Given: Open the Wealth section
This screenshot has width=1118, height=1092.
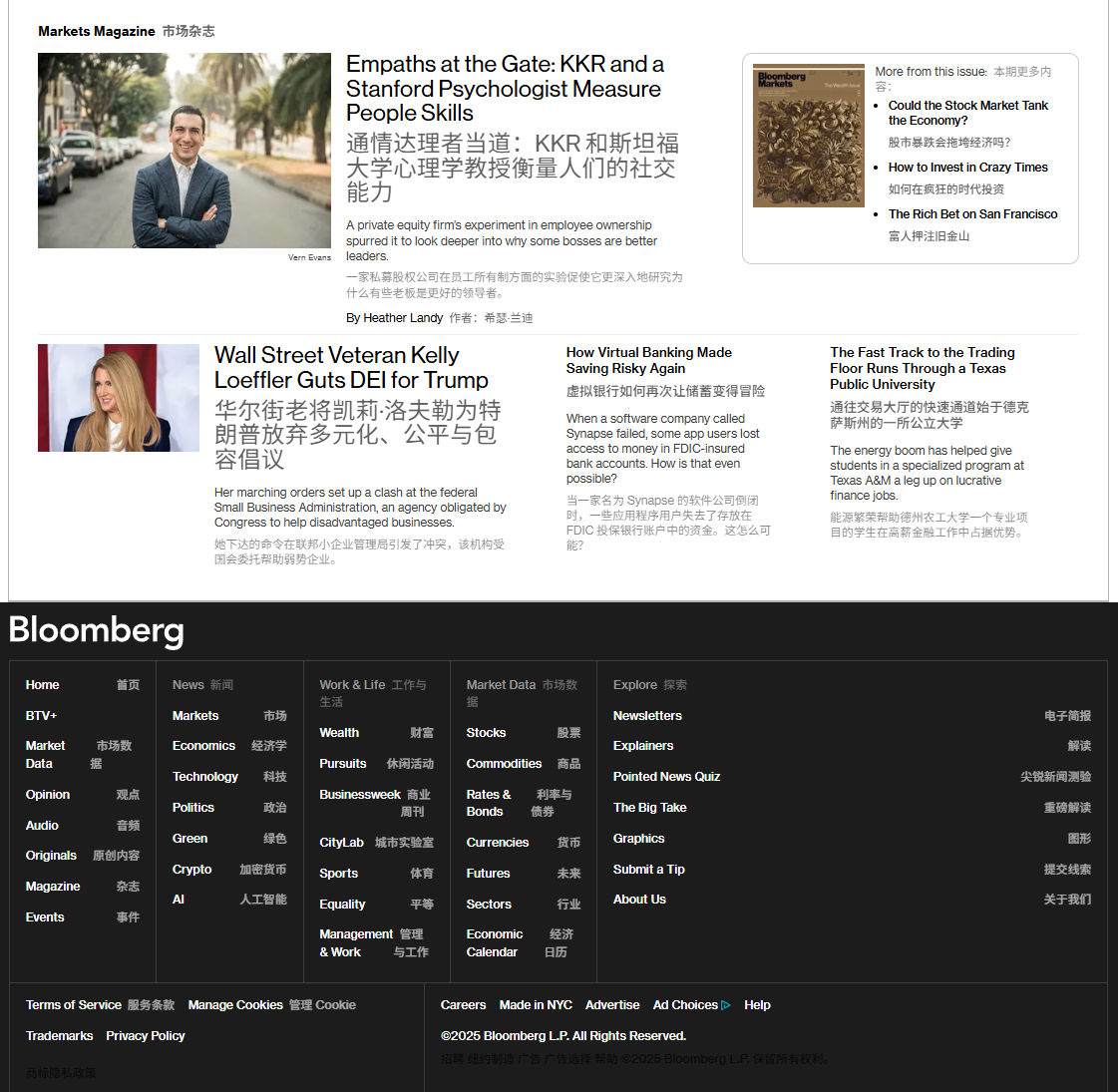Looking at the screenshot, I should pyautogui.click(x=339, y=733).
